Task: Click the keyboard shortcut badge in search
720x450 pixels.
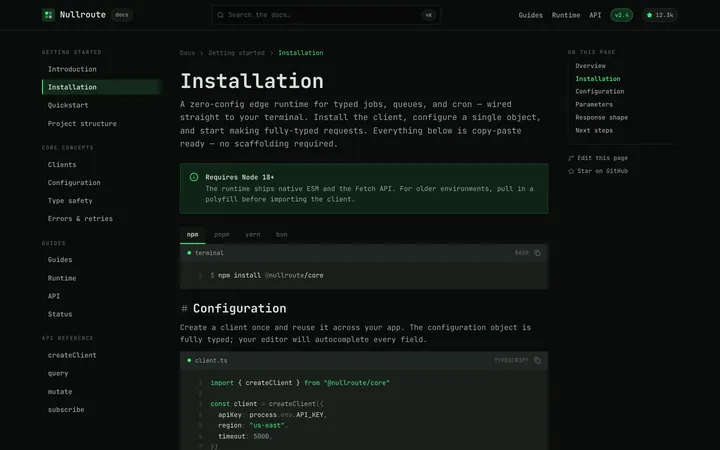Action: pos(428,15)
